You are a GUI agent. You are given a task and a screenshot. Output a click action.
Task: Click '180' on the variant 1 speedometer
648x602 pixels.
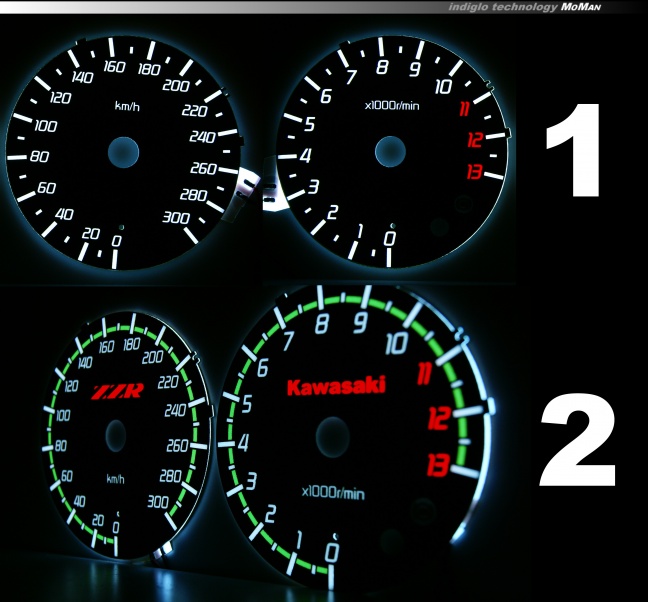(149, 69)
